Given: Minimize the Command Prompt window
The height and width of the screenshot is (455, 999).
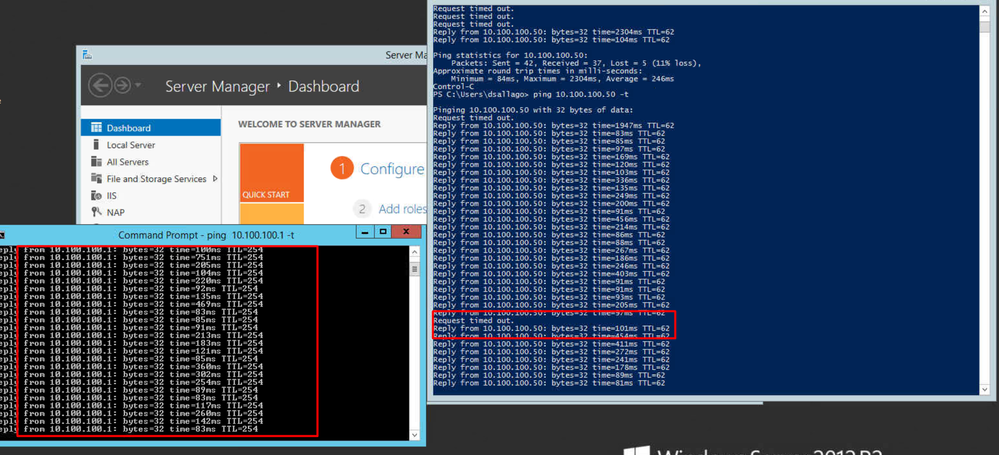Looking at the screenshot, I should [366, 232].
